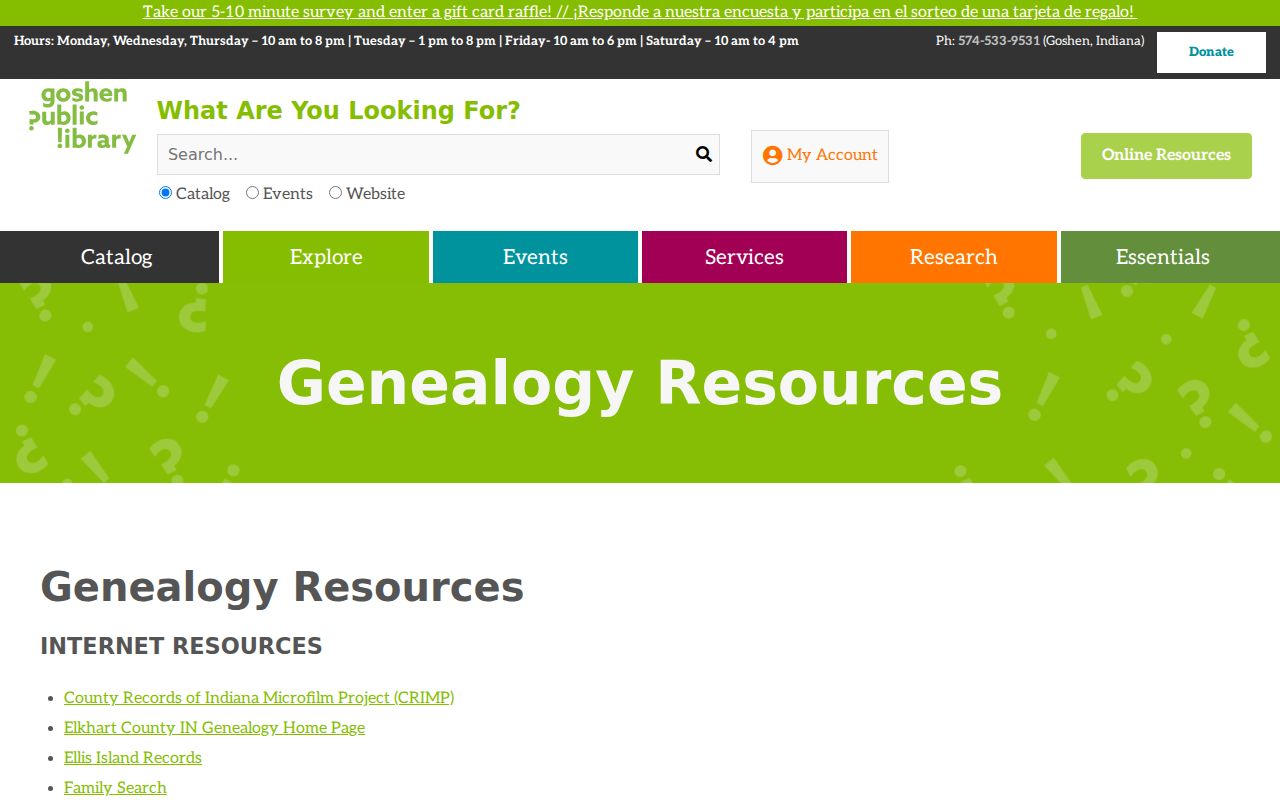The width and height of the screenshot is (1280, 800).
Task: Open the Essentials navigation menu
Action: (x=1170, y=257)
